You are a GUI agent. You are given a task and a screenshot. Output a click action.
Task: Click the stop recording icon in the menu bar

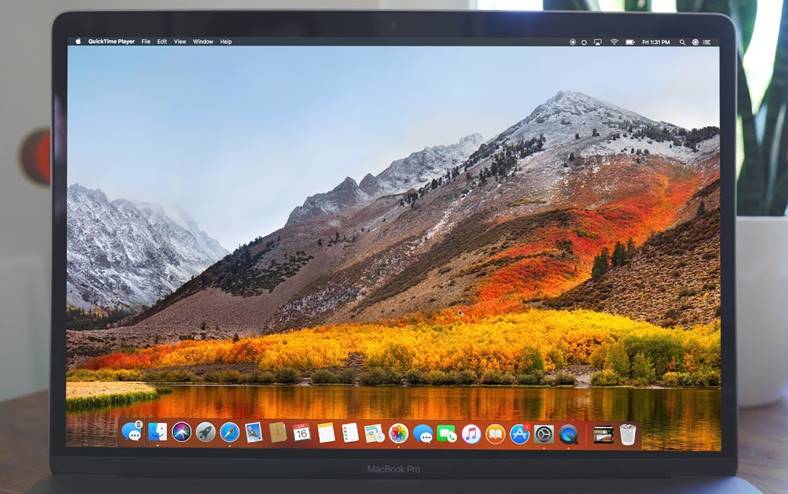tap(572, 42)
